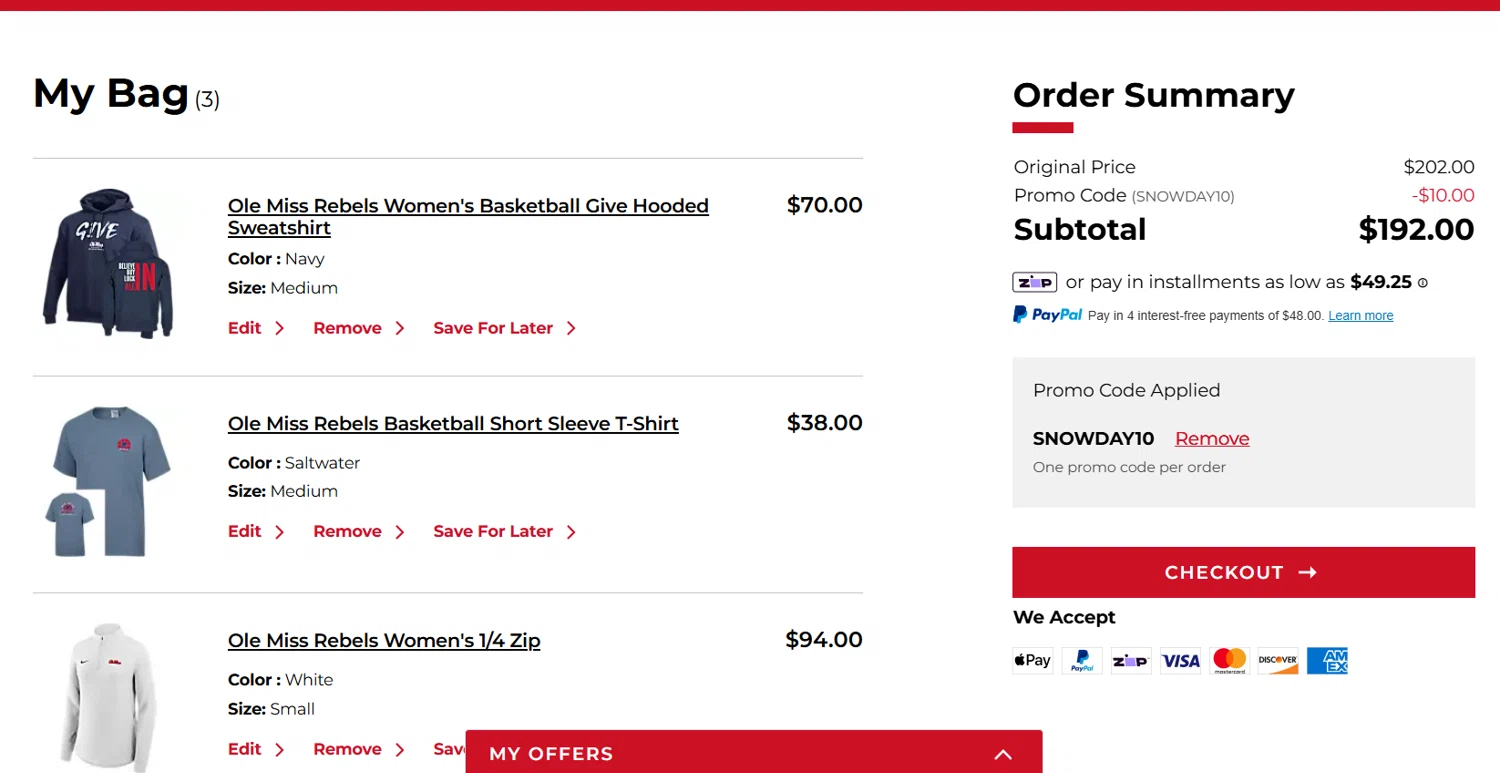Edit the Give Hooded Sweatshirt item
The width and height of the screenshot is (1500, 773).
[x=245, y=328]
